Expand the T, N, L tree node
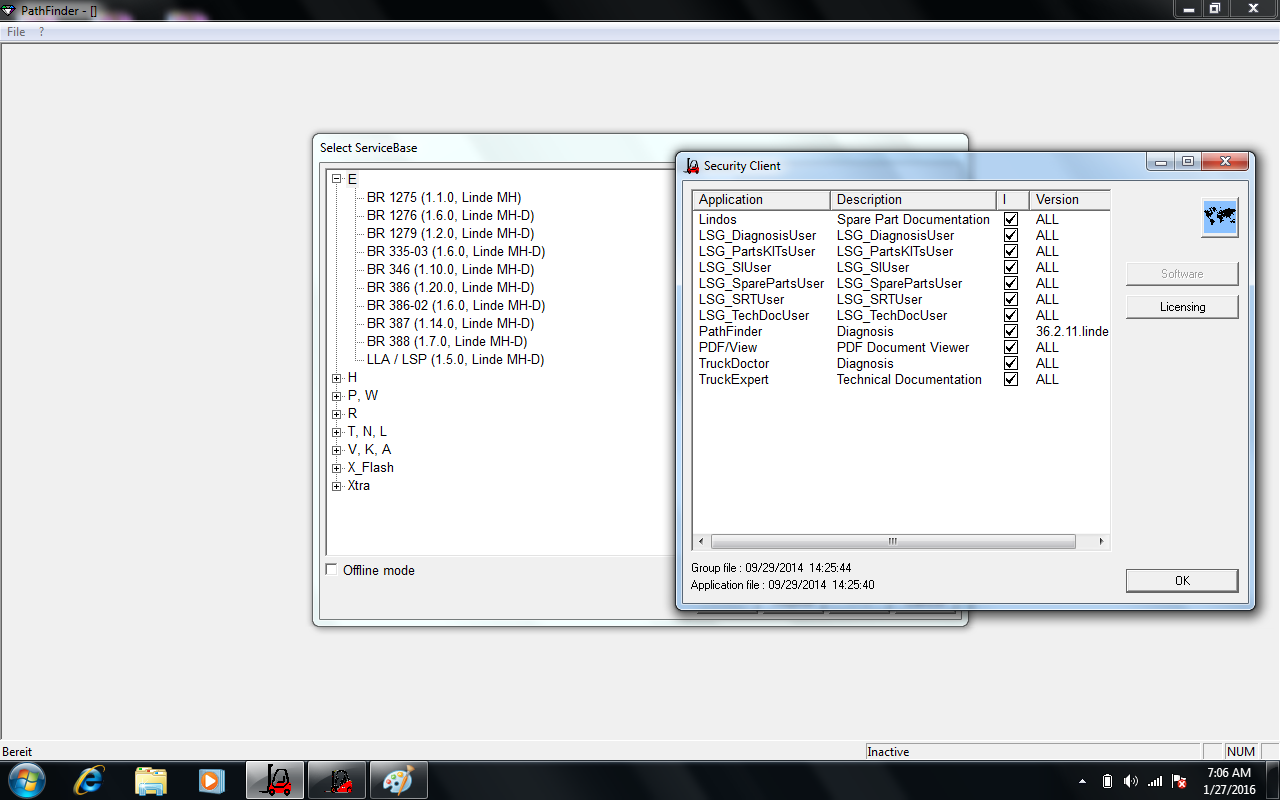Screen dimensions: 1280x800 point(337,432)
